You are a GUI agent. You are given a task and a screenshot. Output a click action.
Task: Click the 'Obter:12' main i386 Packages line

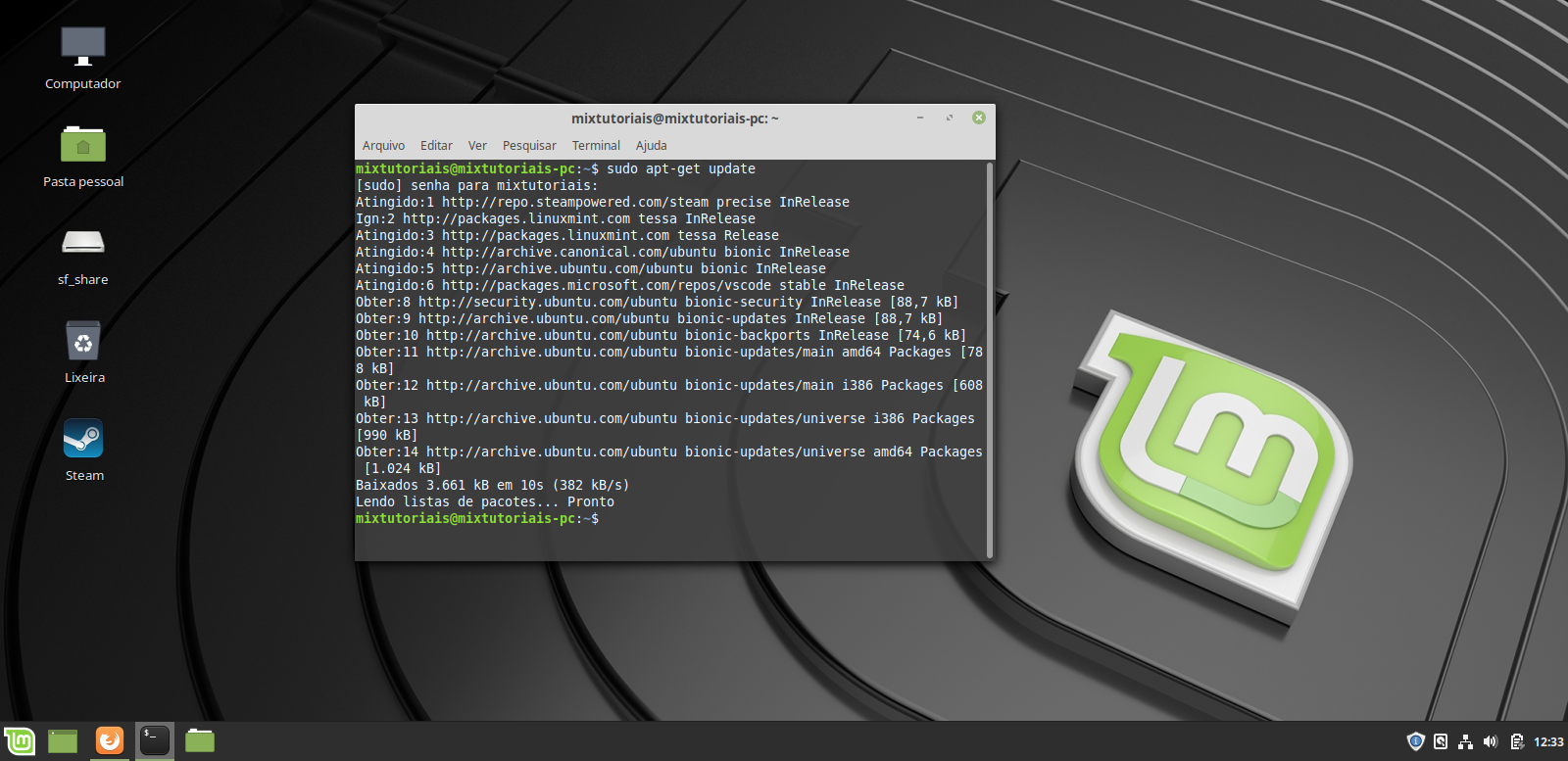click(669, 393)
